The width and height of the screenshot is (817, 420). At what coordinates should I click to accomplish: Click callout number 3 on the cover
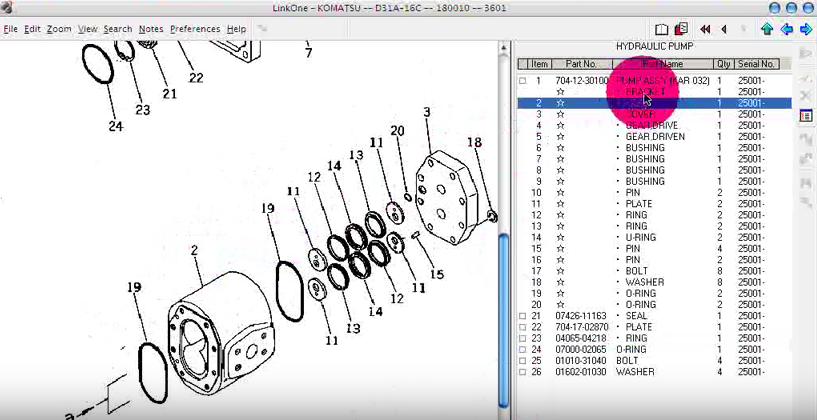coord(427,112)
